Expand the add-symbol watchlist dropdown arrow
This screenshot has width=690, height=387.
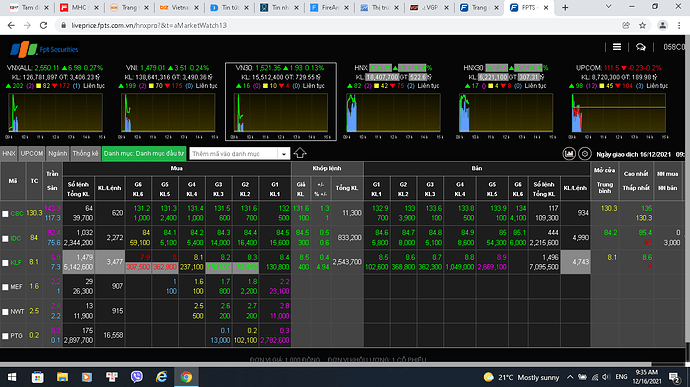(x=284, y=154)
